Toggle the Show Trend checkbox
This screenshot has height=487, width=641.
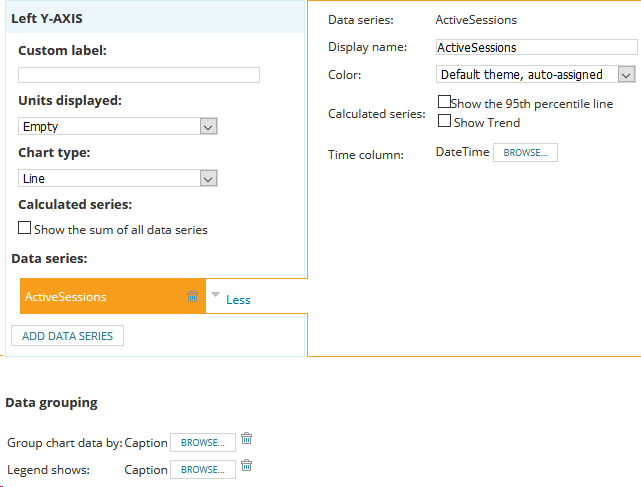point(445,122)
